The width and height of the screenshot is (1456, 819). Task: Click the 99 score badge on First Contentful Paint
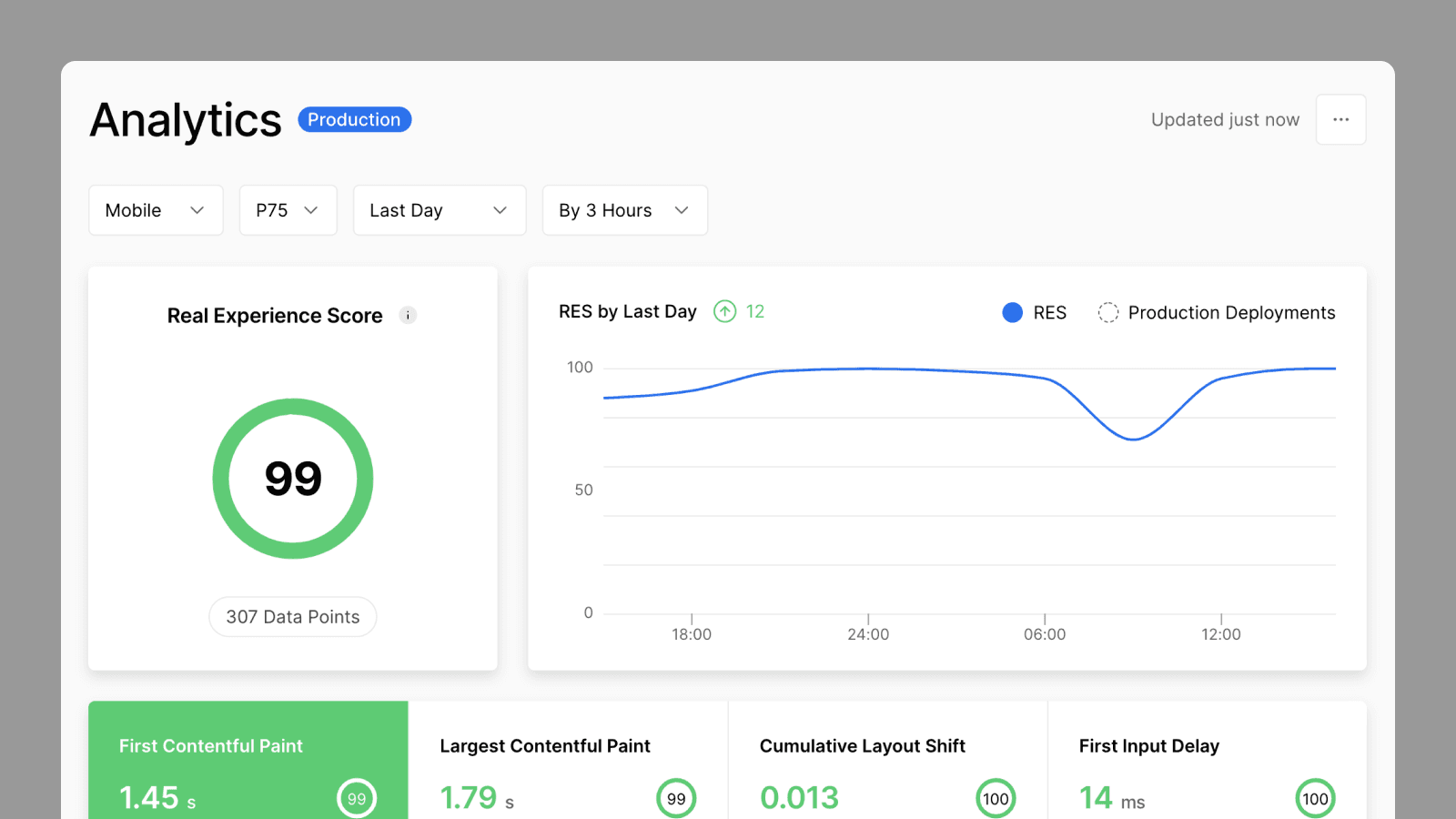tap(357, 798)
